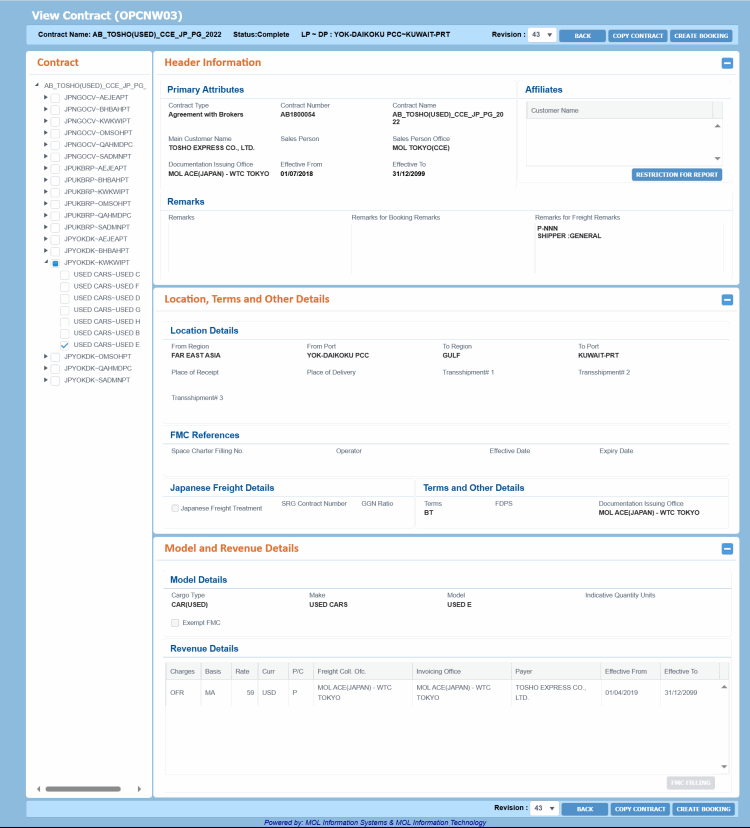Viewport: 750px width, 828px height.
Task: Collapse the Header Information section
Action: click(x=727, y=63)
